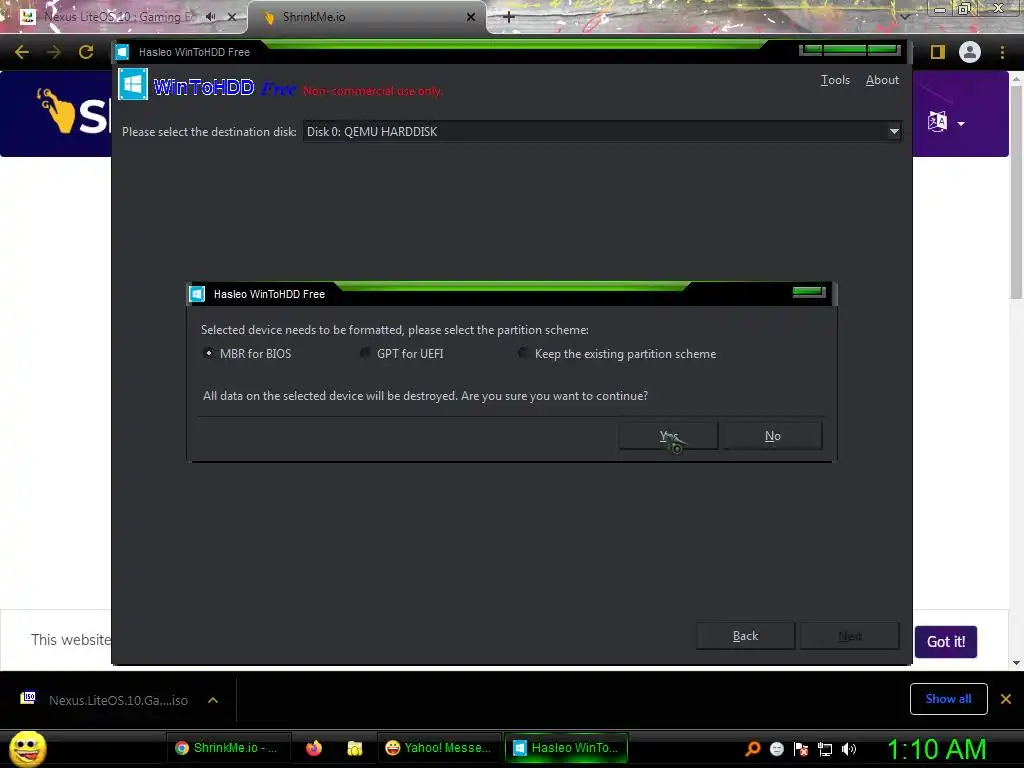Click the ShrinkMe hand logo

tap(56, 111)
